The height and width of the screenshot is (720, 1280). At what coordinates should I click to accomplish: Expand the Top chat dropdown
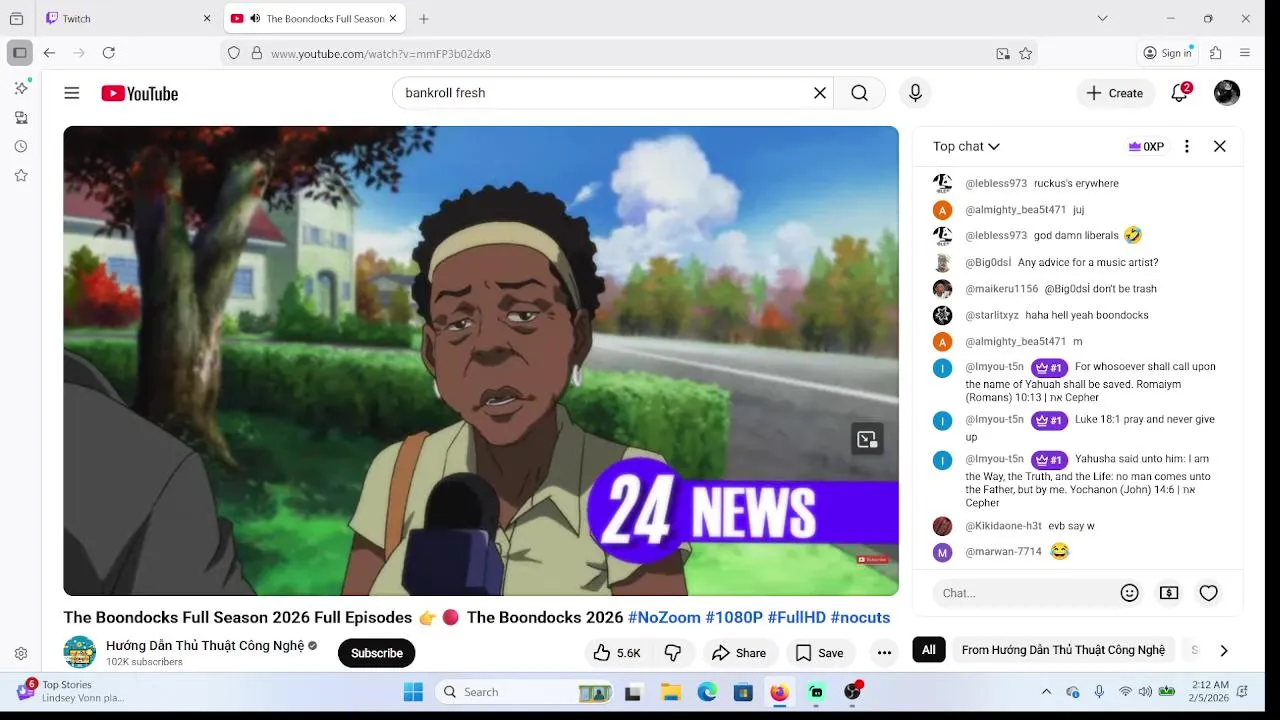[x=966, y=146]
